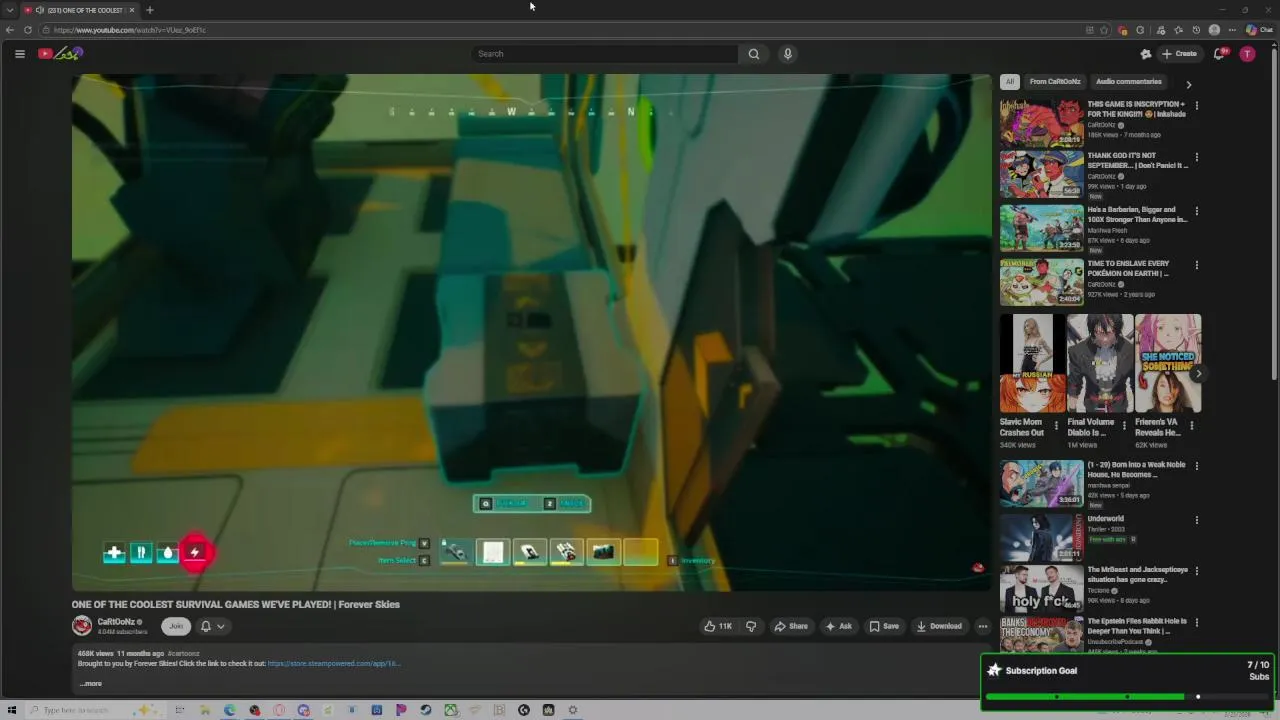1280x720 pixels.
Task: Open the browser profile avatar
Action: 1214,30
